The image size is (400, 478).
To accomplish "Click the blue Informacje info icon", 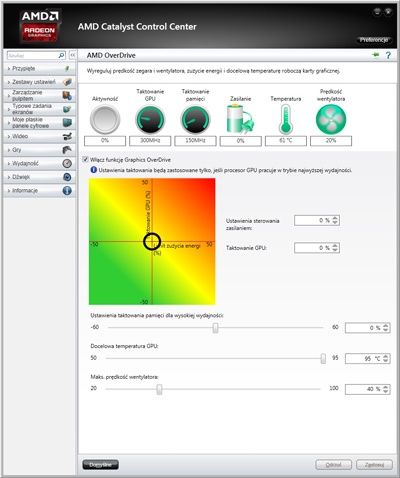I will 67,190.
